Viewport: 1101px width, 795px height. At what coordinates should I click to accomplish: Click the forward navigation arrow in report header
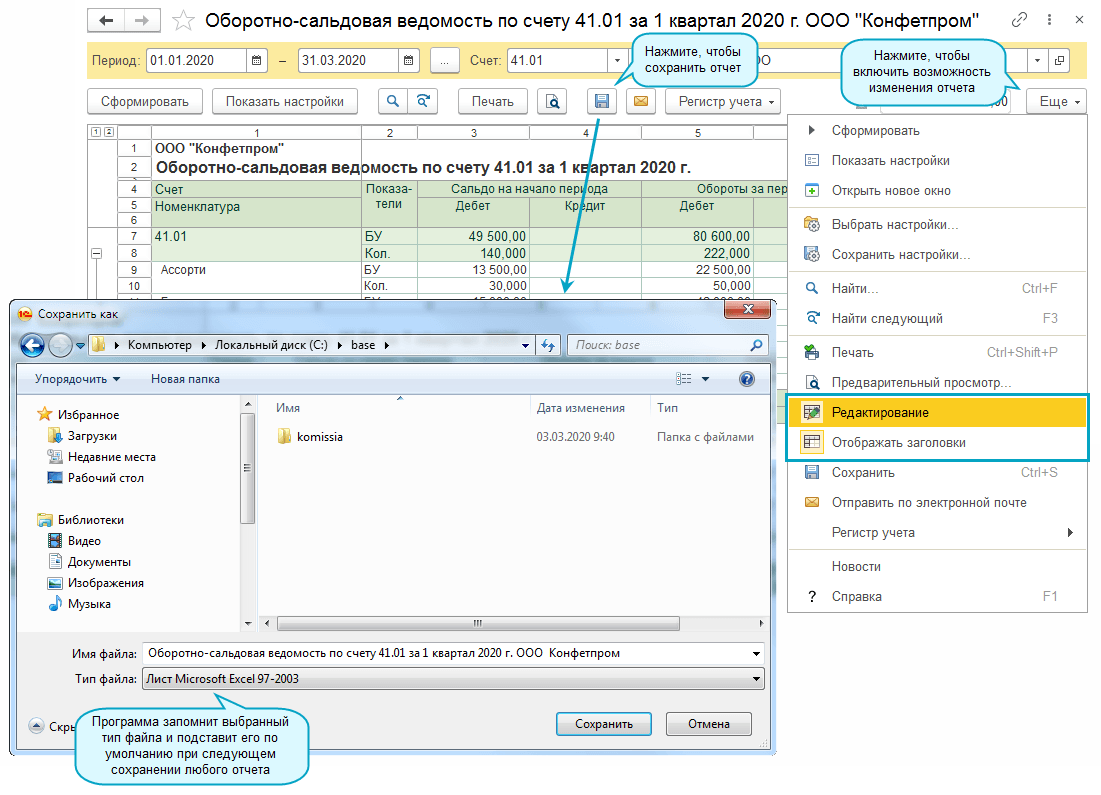(x=142, y=20)
